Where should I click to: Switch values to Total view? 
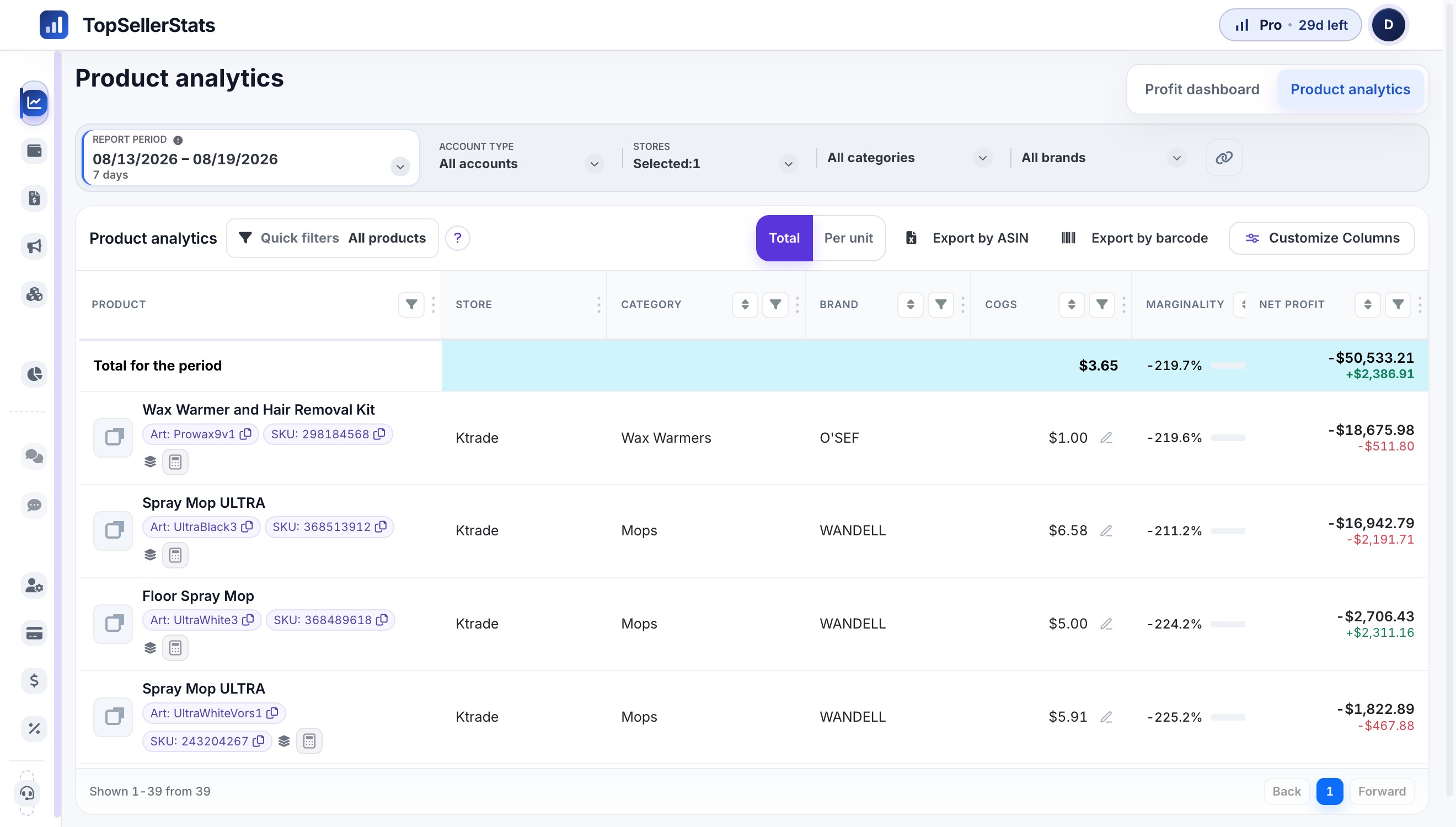coord(784,238)
